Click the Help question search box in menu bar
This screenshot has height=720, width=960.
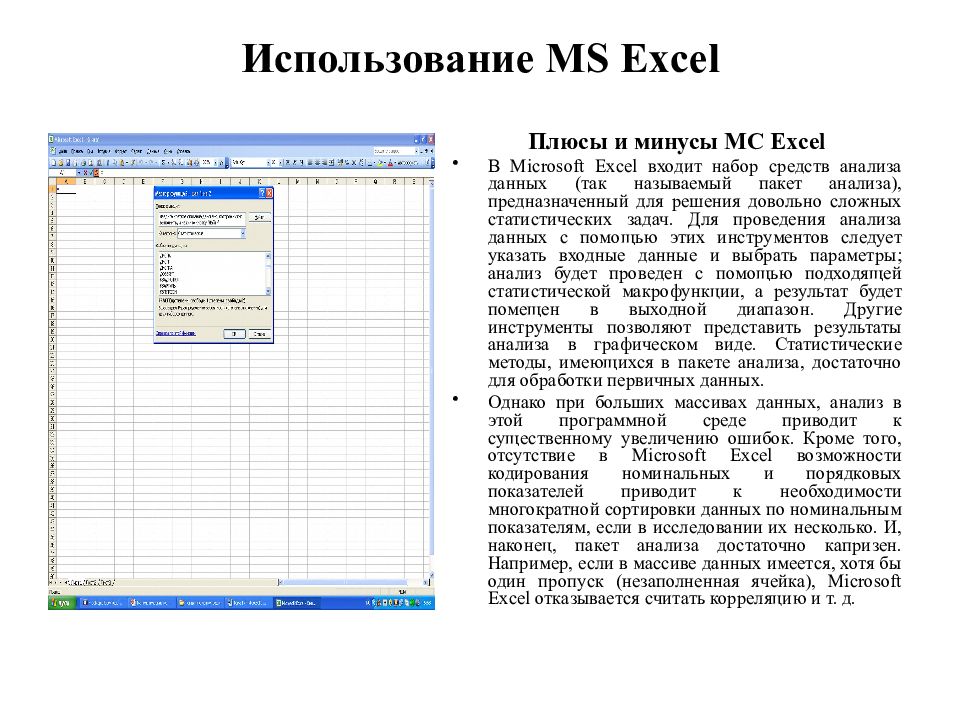pos(396,151)
